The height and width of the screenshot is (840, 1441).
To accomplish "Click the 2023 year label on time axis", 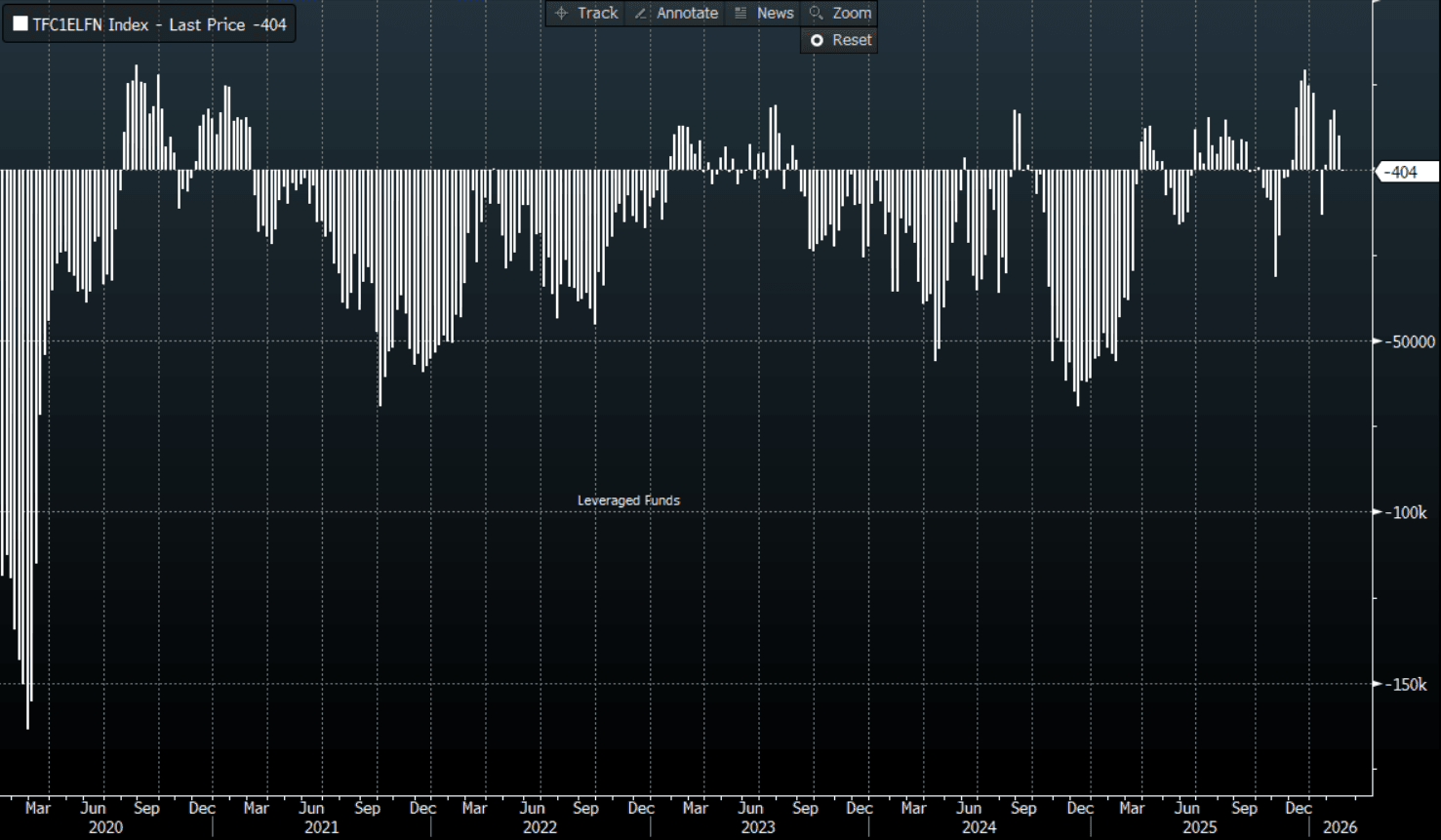I will [x=757, y=827].
